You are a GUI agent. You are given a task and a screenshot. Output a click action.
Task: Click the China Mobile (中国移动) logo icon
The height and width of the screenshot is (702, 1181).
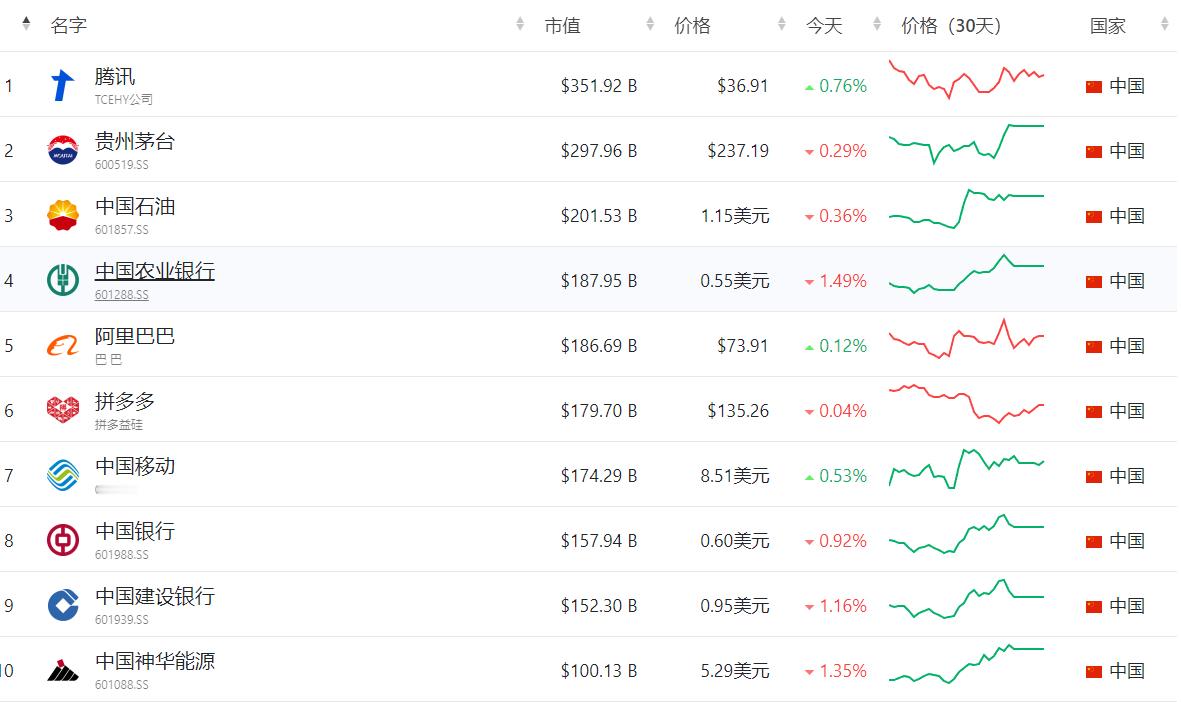coord(63,475)
